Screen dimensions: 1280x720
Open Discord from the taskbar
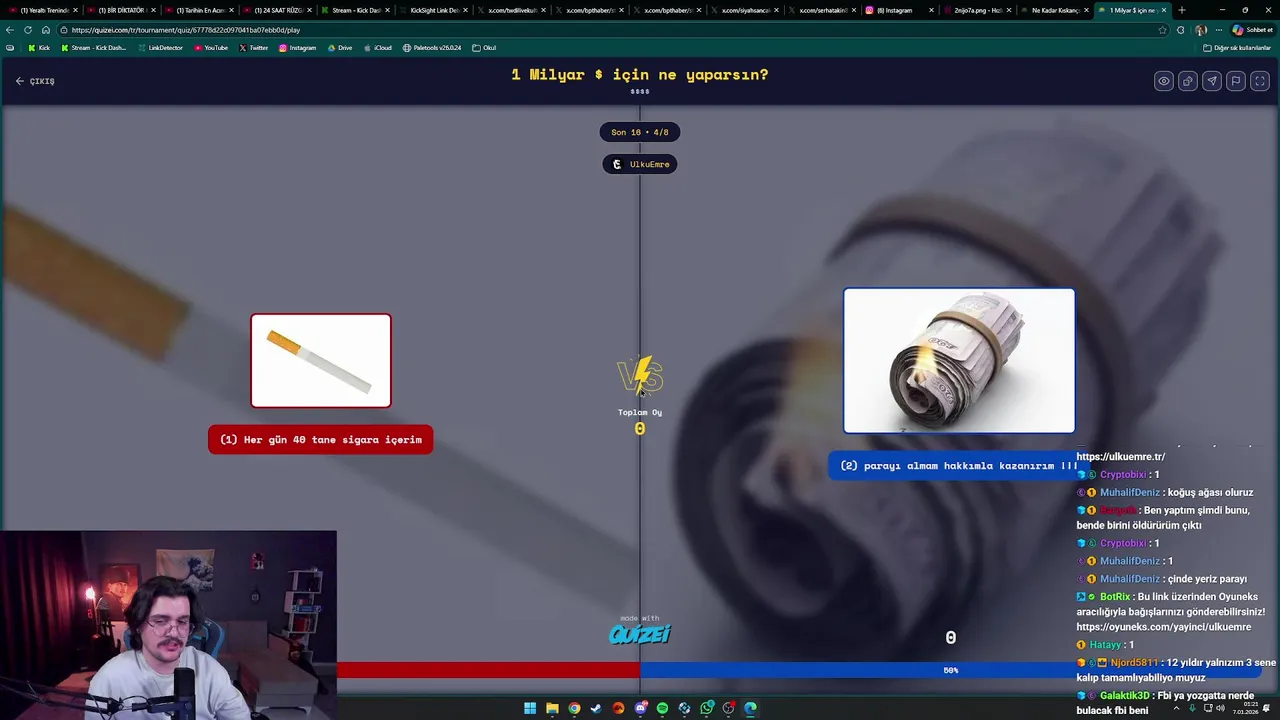[641, 708]
